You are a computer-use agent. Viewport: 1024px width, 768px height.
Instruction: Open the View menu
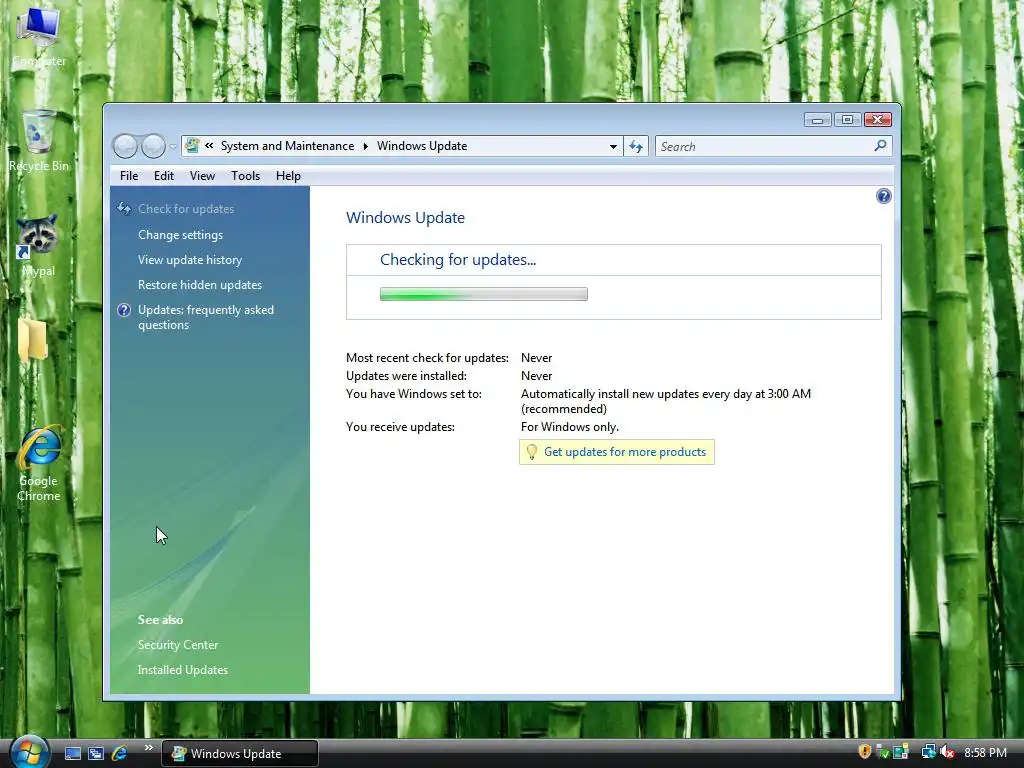coord(202,176)
